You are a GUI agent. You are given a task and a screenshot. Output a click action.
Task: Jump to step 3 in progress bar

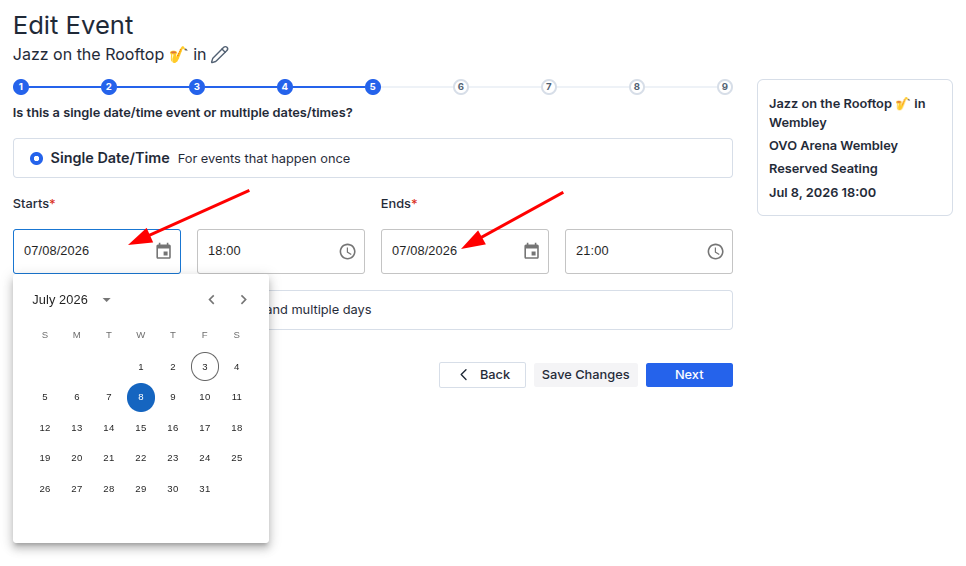tap(197, 87)
